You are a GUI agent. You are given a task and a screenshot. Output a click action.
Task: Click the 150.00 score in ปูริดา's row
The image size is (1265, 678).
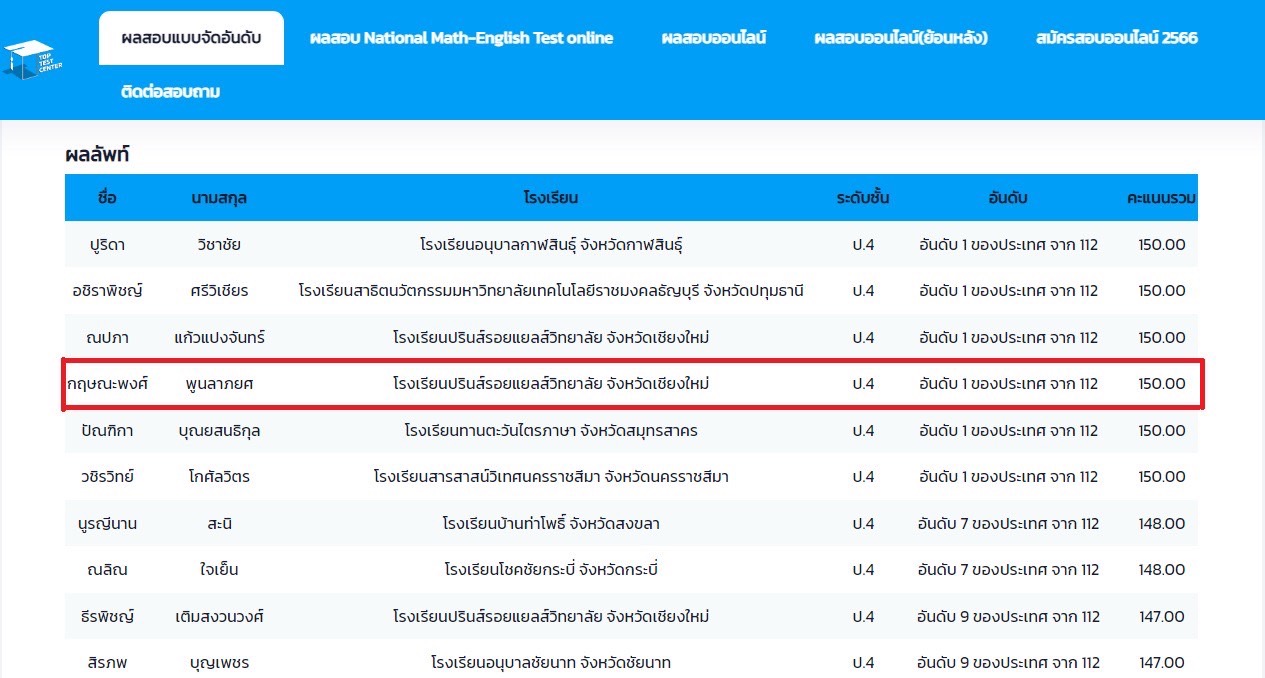point(1162,244)
